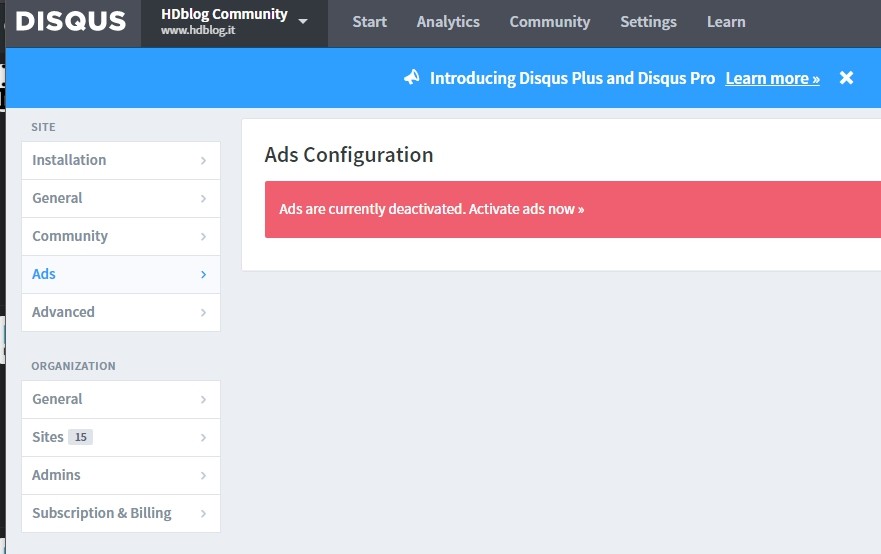881x554 pixels.
Task: Click the DISQUS logo
Action: [71, 22]
